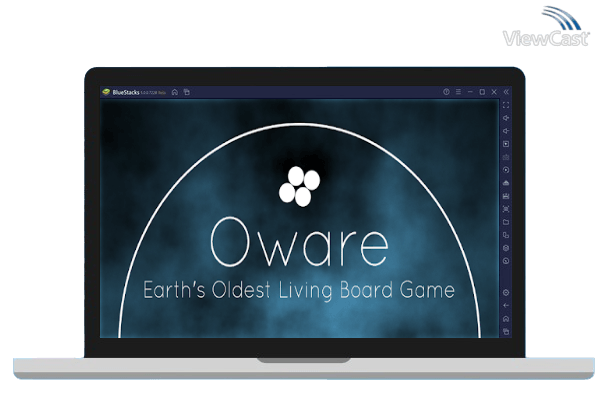Viewport: 602px width, 414px height.
Task: Click the BlueStacks logo in the title bar
Action: (106, 92)
